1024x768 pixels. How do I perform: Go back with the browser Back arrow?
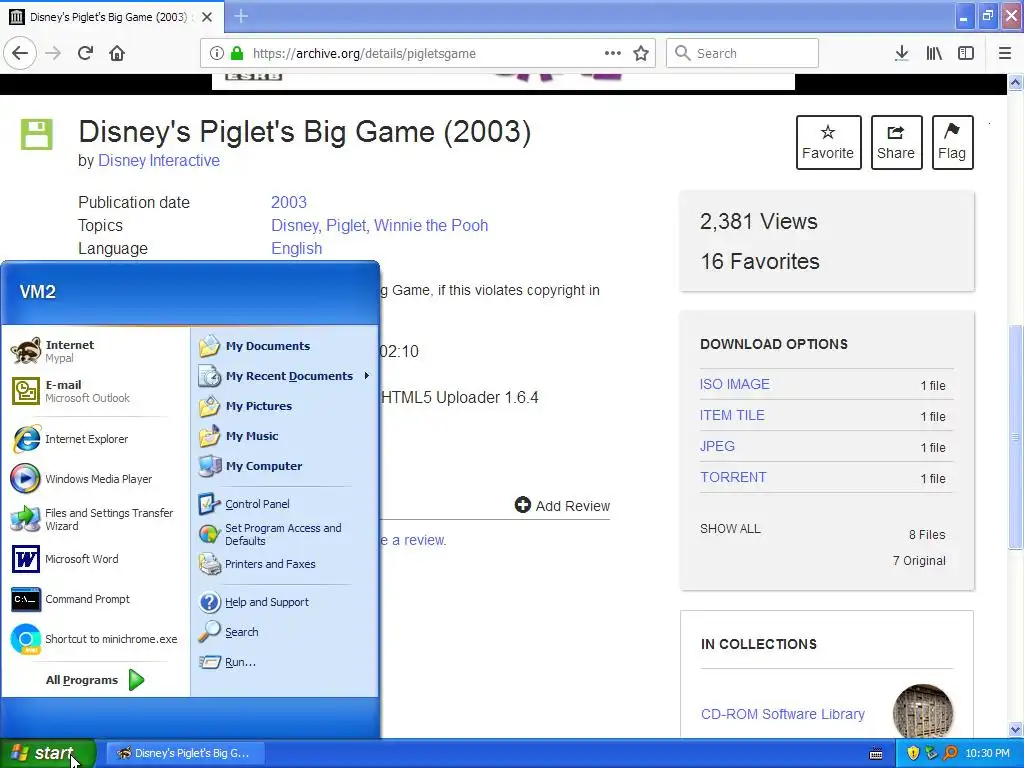(20, 53)
